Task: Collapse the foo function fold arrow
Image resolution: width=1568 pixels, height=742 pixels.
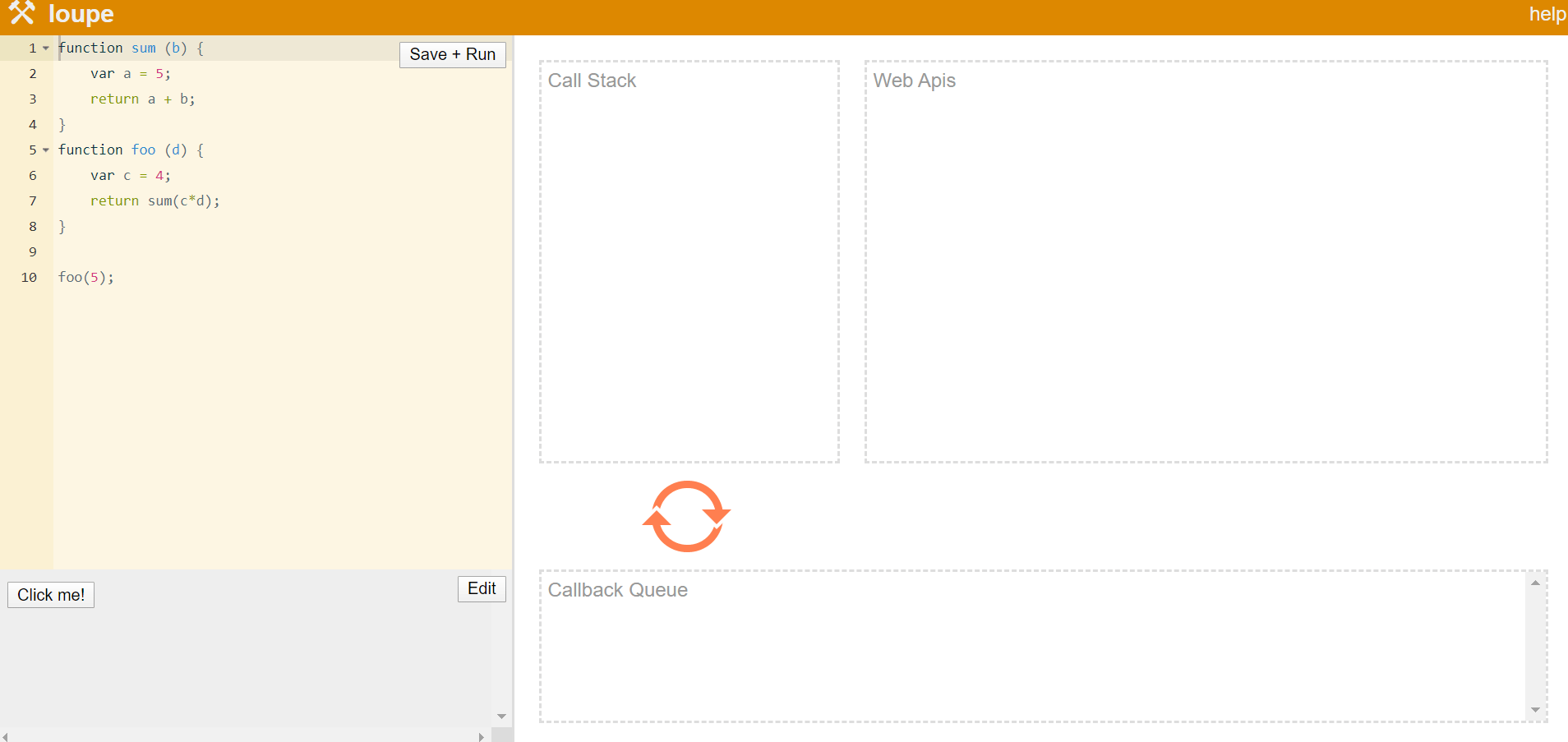Action: tap(46, 150)
